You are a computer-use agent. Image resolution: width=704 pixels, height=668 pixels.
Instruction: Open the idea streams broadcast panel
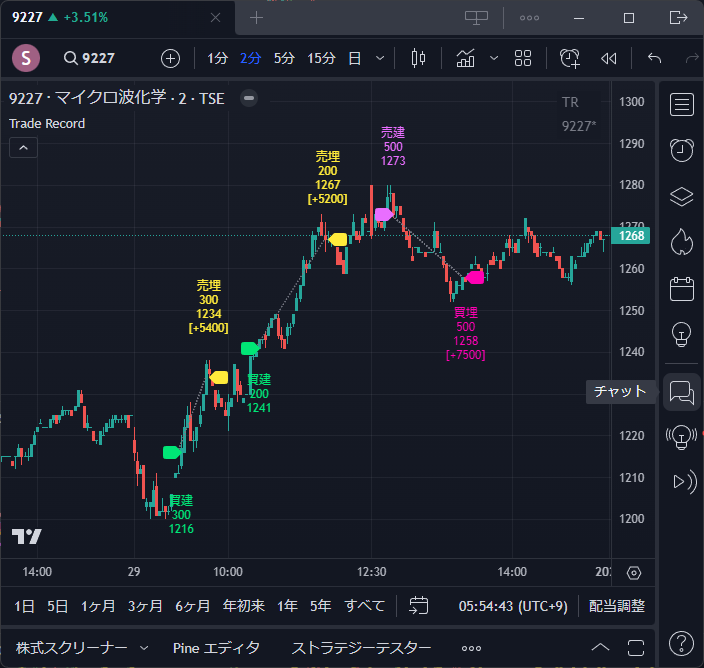tap(682, 437)
